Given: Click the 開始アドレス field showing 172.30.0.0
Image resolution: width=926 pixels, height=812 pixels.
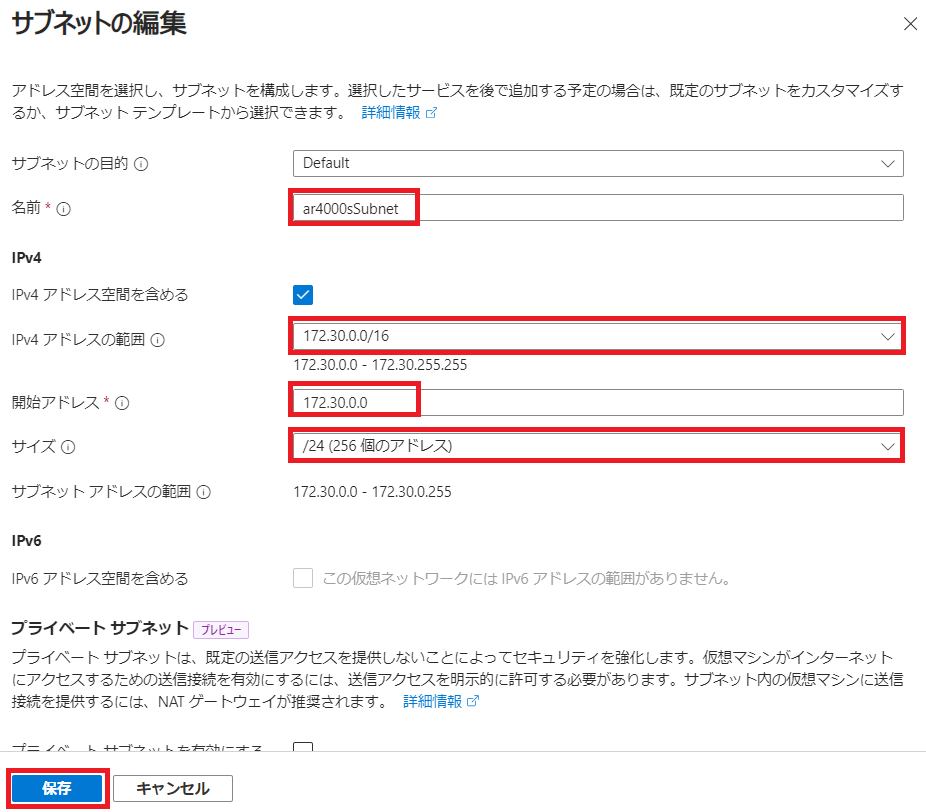Looking at the screenshot, I should point(598,402).
